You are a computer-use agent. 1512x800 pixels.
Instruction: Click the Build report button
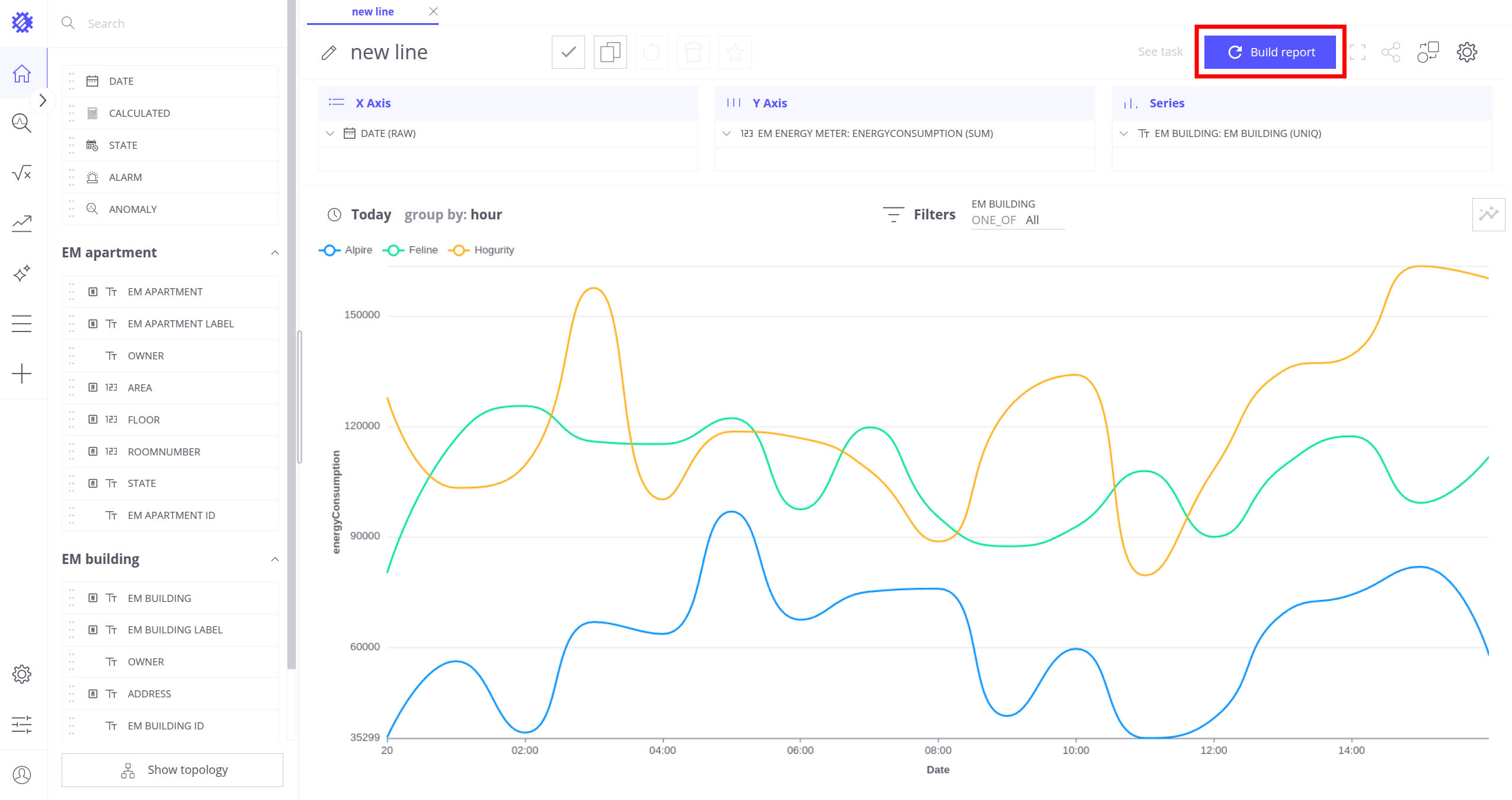pos(1270,52)
